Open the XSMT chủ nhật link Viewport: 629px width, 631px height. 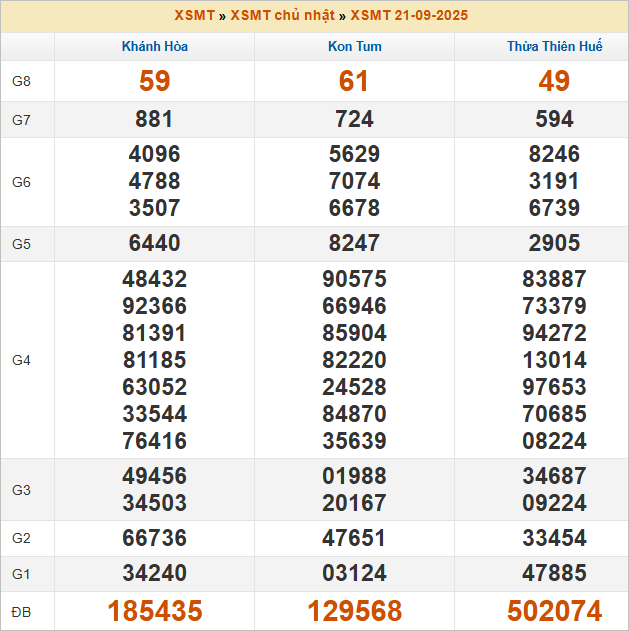pyautogui.click(x=282, y=16)
